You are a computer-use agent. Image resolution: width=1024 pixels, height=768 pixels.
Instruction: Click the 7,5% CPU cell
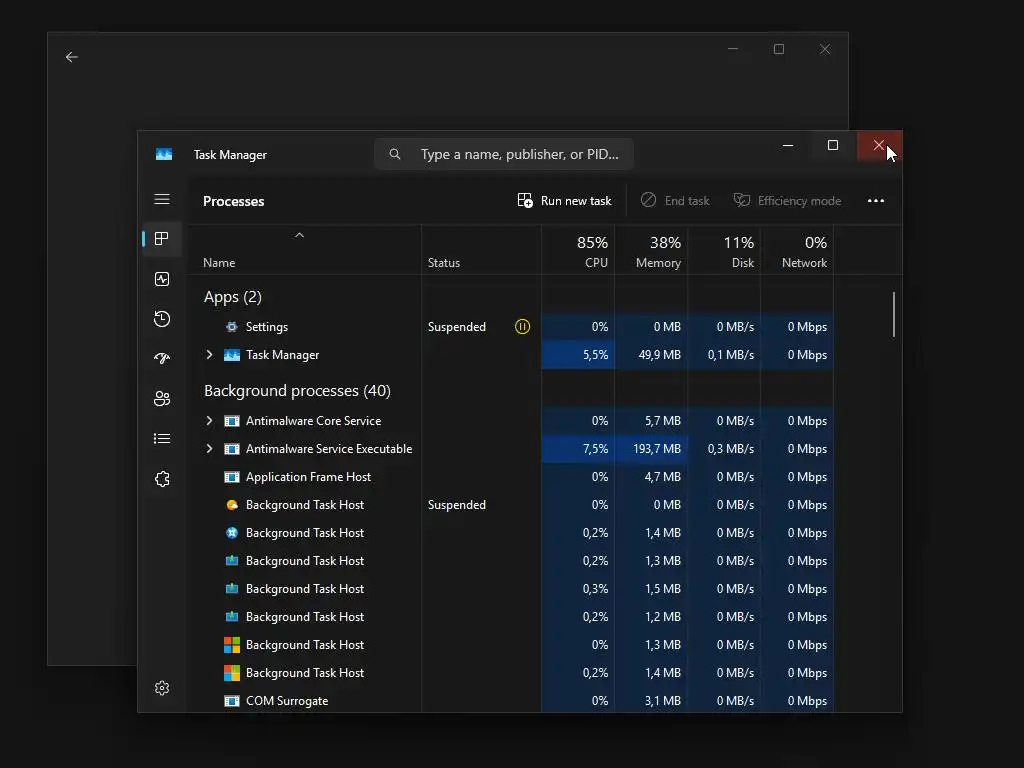click(x=578, y=449)
